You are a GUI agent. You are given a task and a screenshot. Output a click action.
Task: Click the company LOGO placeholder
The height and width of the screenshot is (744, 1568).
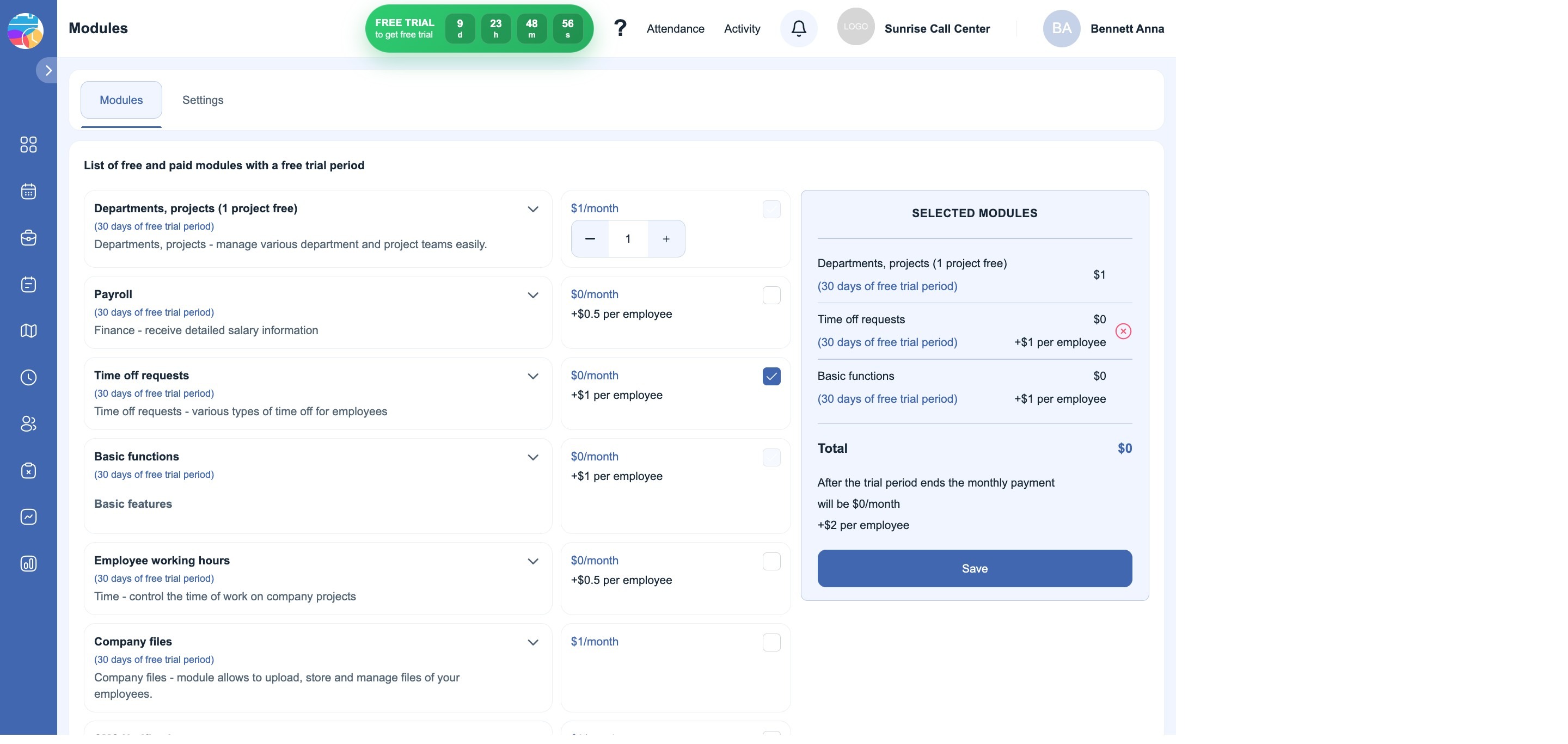[856, 27]
